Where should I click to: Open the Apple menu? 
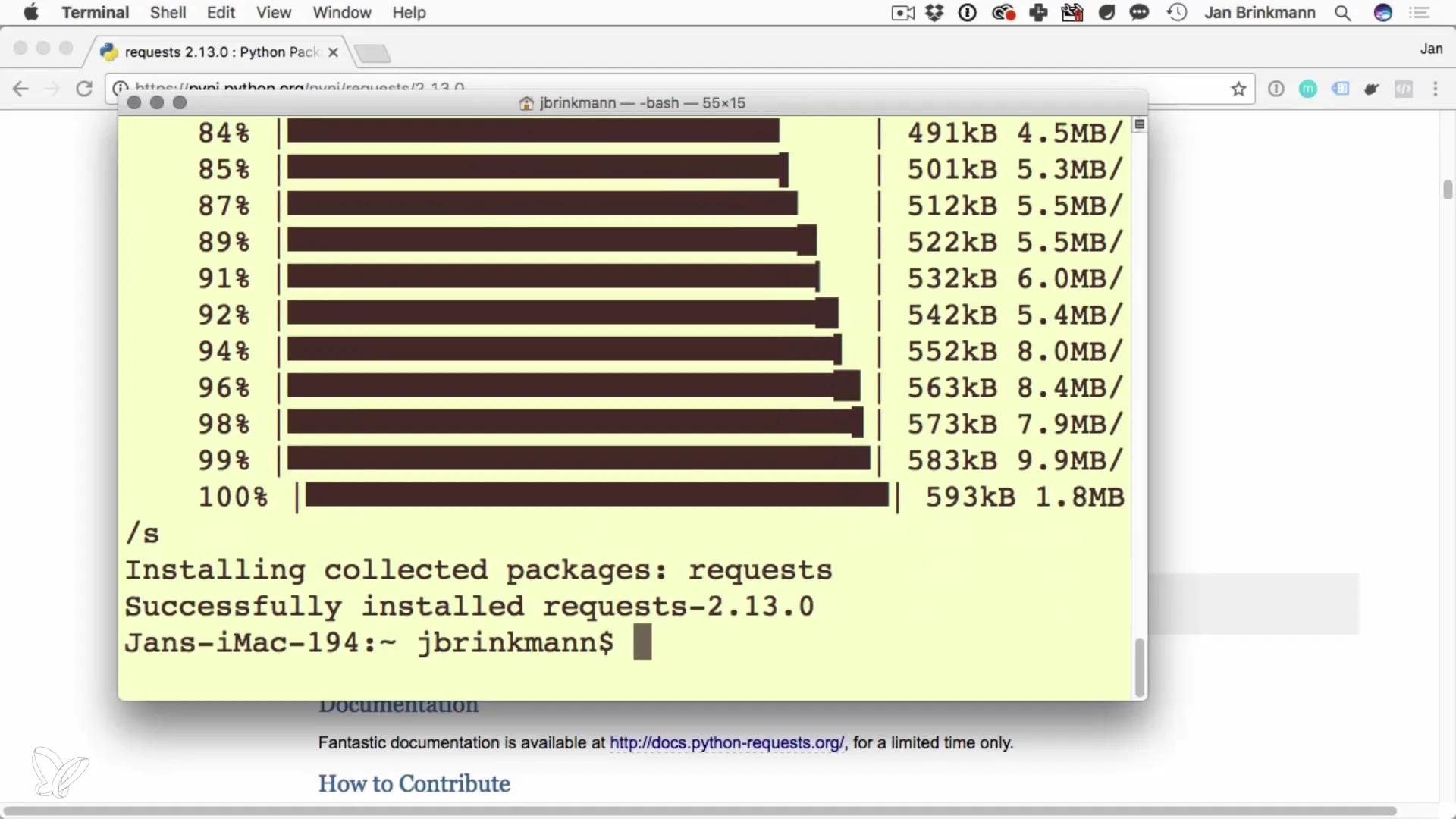[x=31, y=12]
